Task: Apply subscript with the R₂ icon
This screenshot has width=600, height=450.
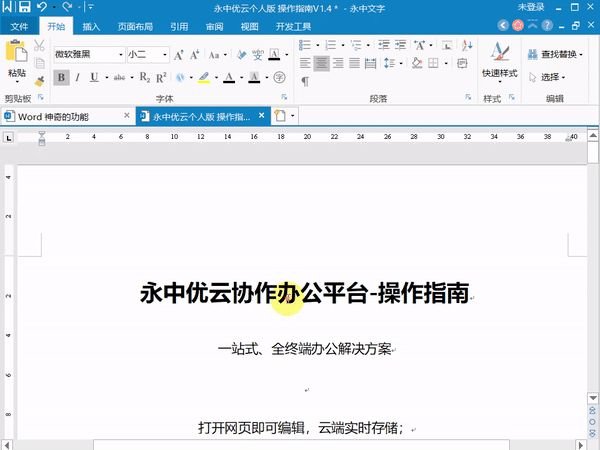Action: click(x=145, y=78)
